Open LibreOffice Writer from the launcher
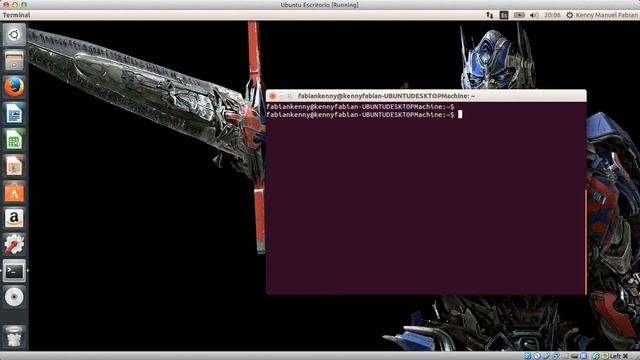 [x=14, y=113]
